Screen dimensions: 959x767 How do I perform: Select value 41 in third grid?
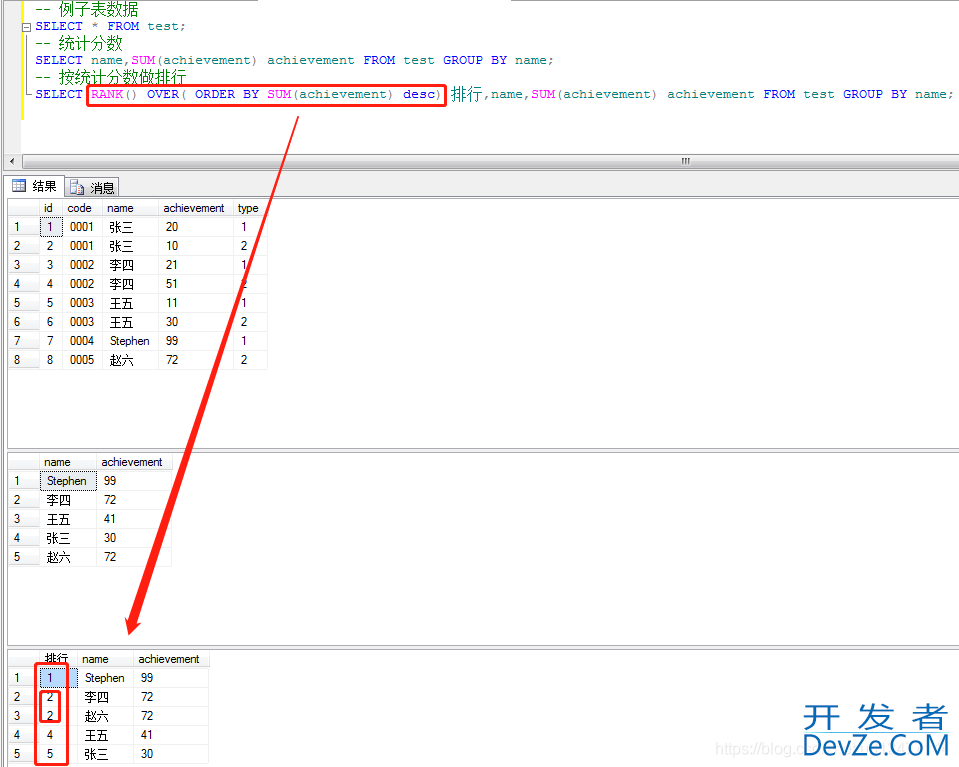[x=171, y=735]
